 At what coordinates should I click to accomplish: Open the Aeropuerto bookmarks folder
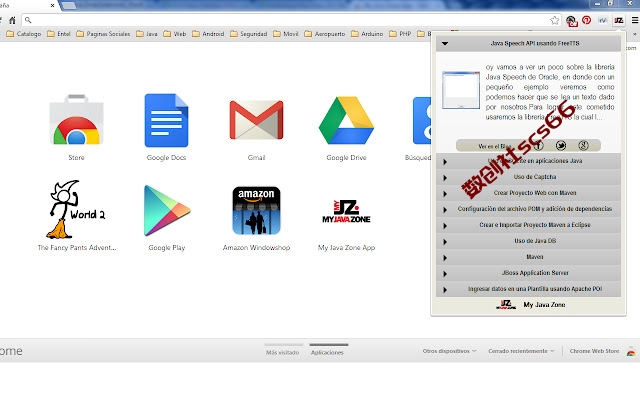pos(325,34)
